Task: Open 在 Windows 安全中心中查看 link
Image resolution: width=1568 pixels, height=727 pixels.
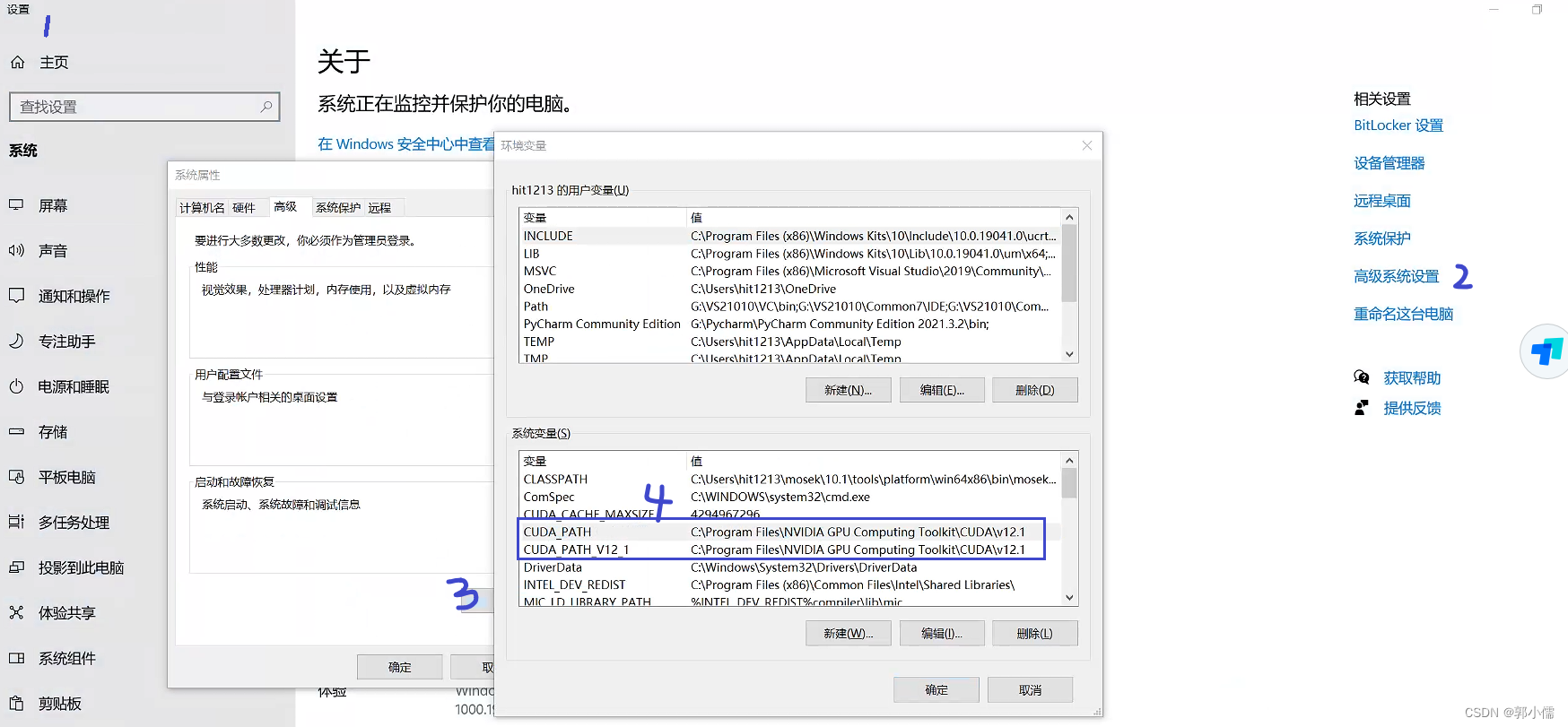Action: coord(406,144)
